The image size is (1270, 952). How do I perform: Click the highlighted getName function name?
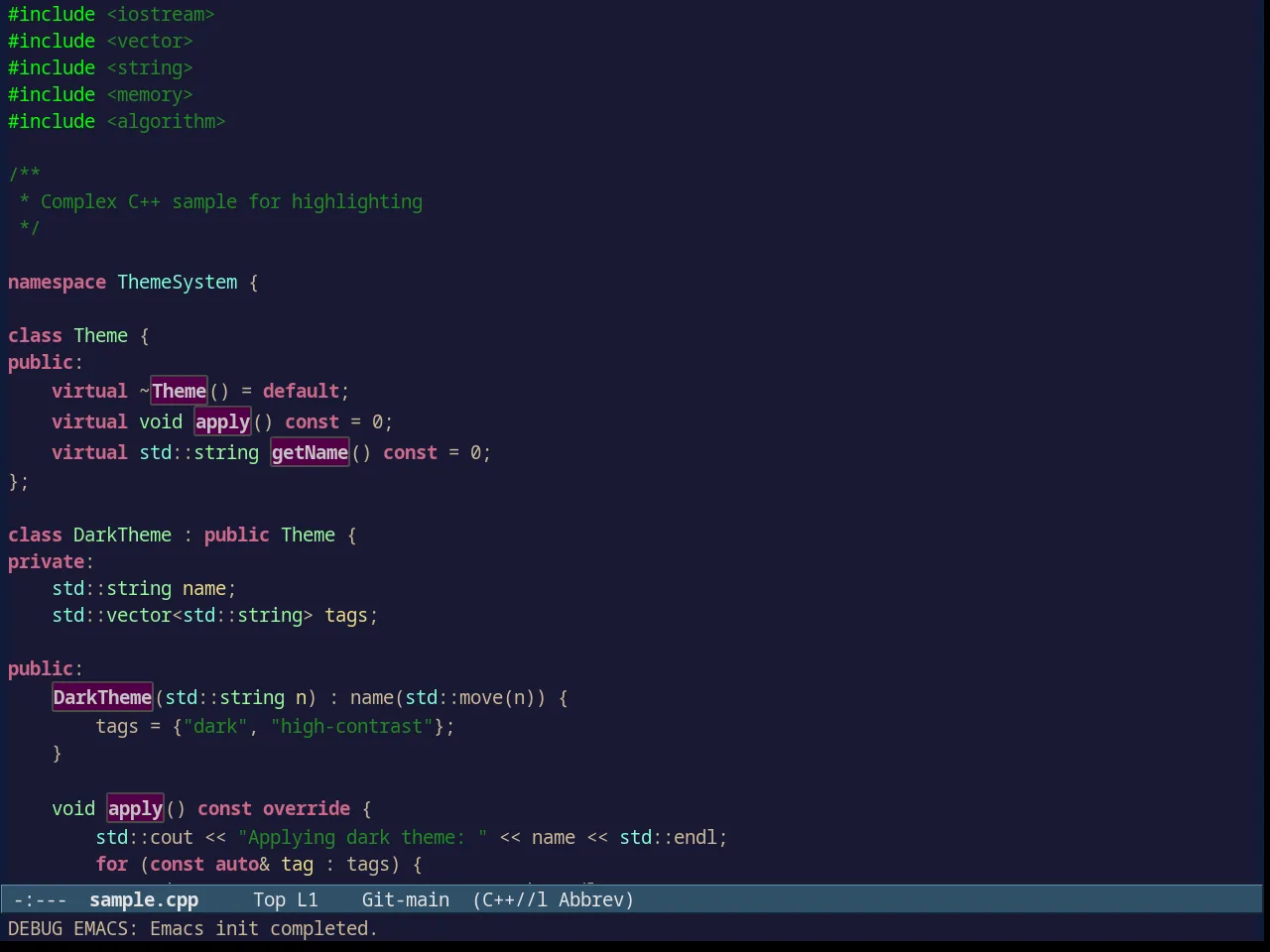310,452
